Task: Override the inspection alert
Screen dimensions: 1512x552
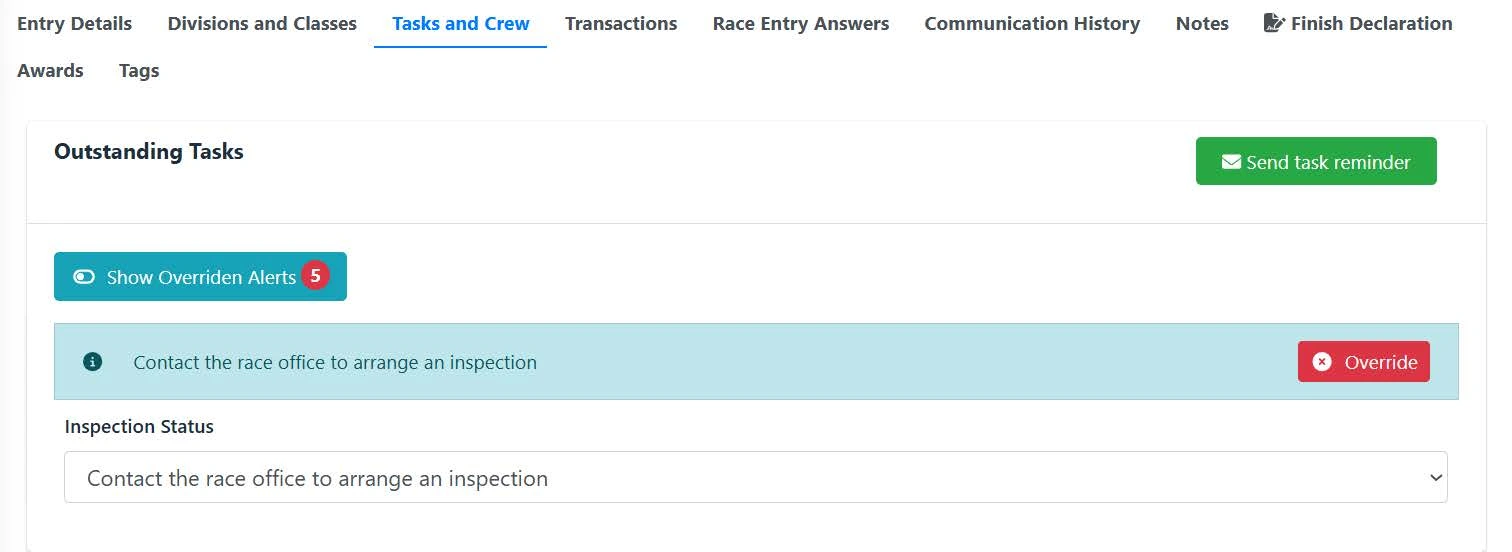Action: (1364, 362)
